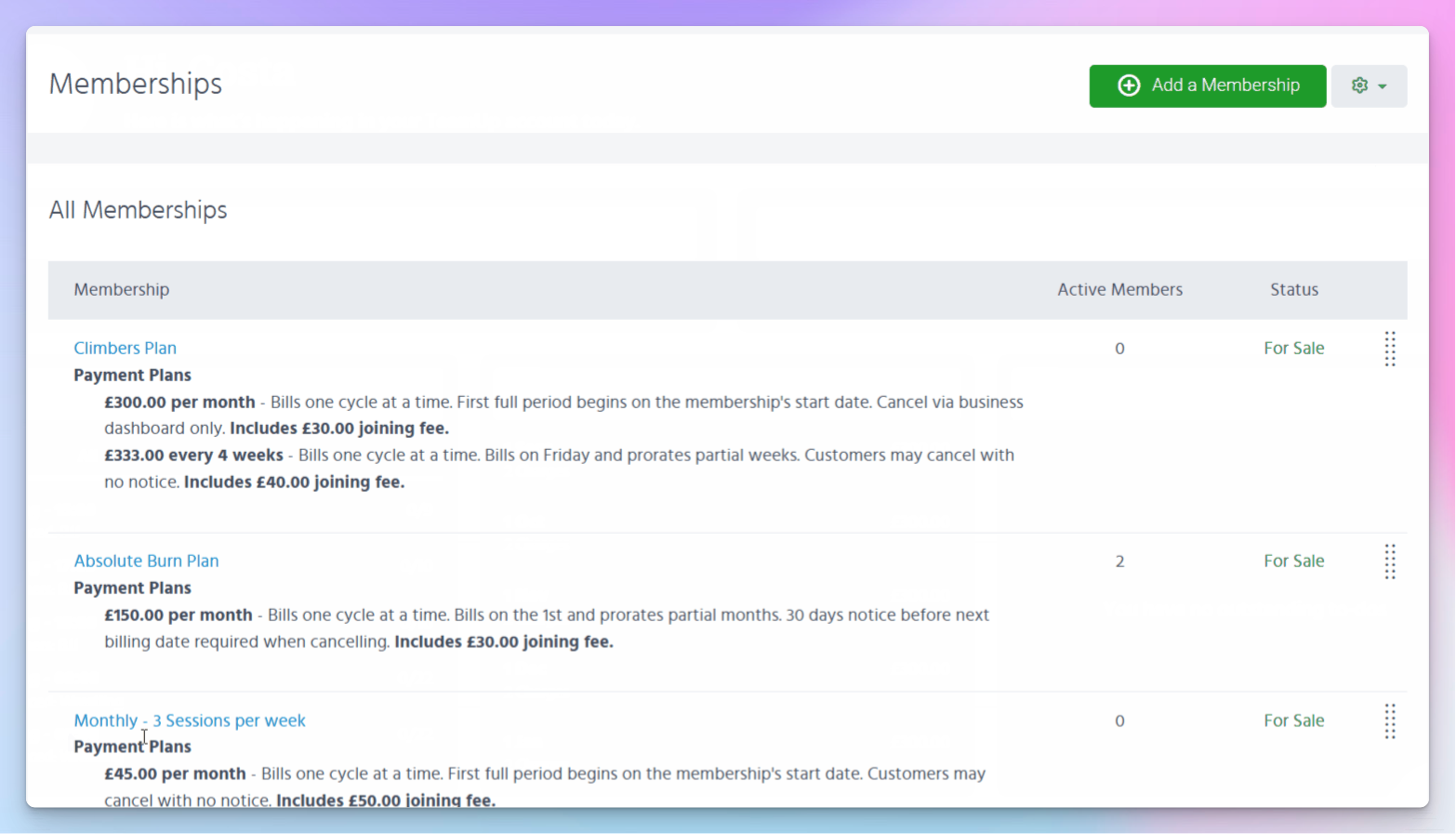Open the gear settings dropdown
Image resolution: width=1456 pixels, height=834 pixels.
(1369, 86)
